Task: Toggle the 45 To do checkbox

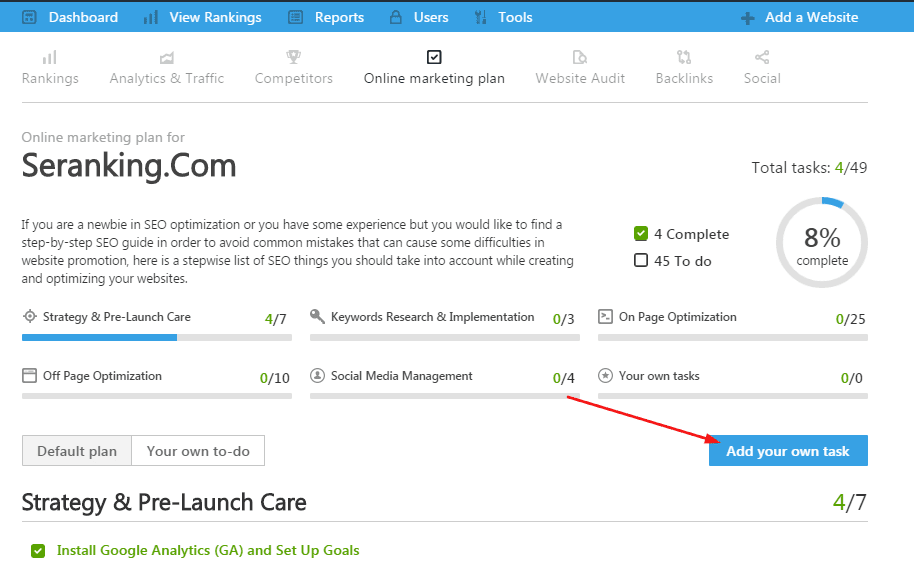Action: (x=641, y=260)
